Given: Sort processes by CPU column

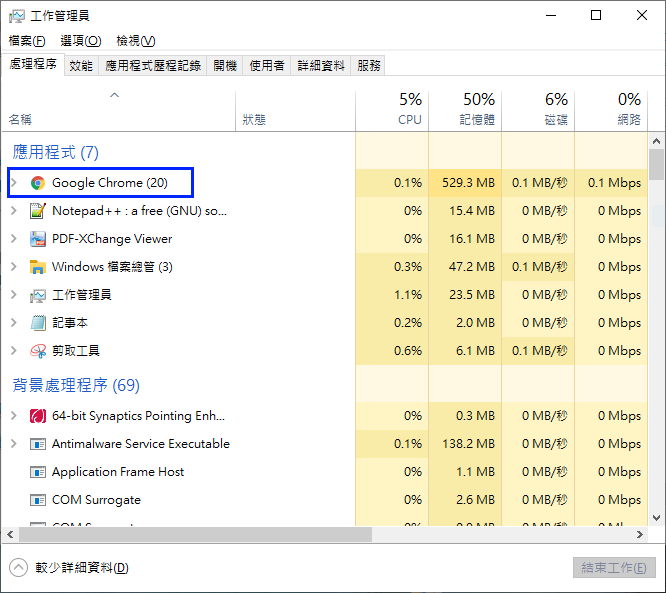Looking at the screenshot, I should tap(392, 111).
